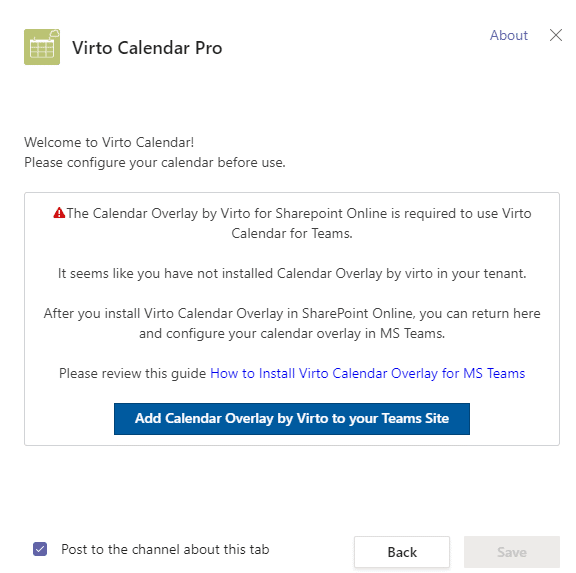The image size is (576, 573).
Task: Click the 'It seems like you have not installed' message
Action: pyautogui.click(x=292, y=274)
